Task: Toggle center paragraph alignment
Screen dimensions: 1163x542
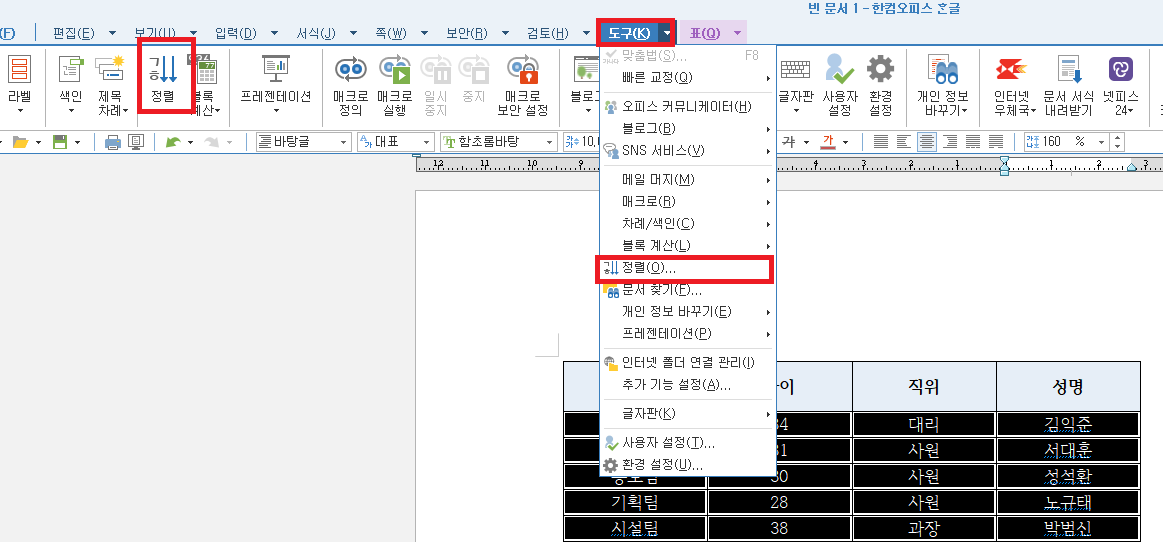Action: tap(926, 142)
